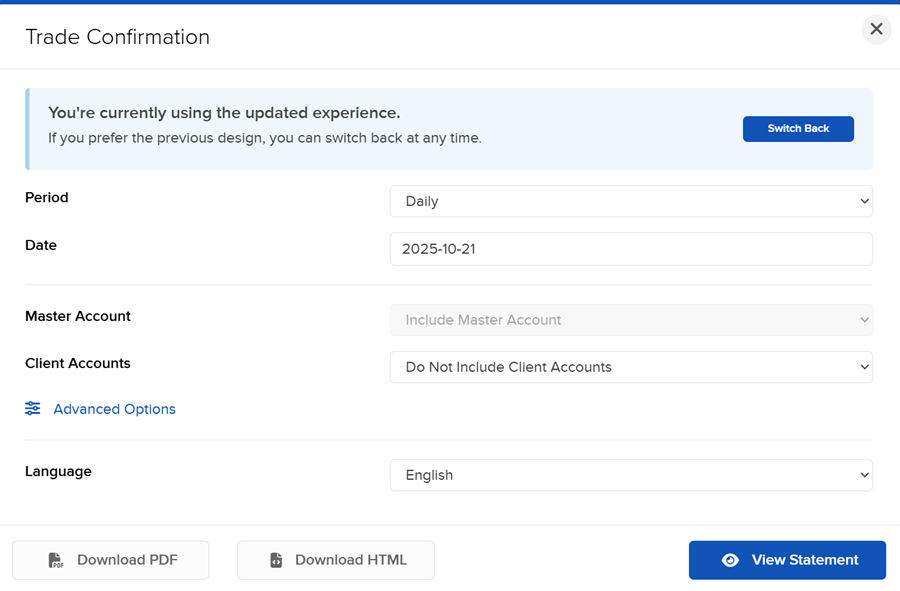This screenshot has width=900, height=591.
Task: Open the Client Accounts dropdown
Action: click(x=630, y=367)
